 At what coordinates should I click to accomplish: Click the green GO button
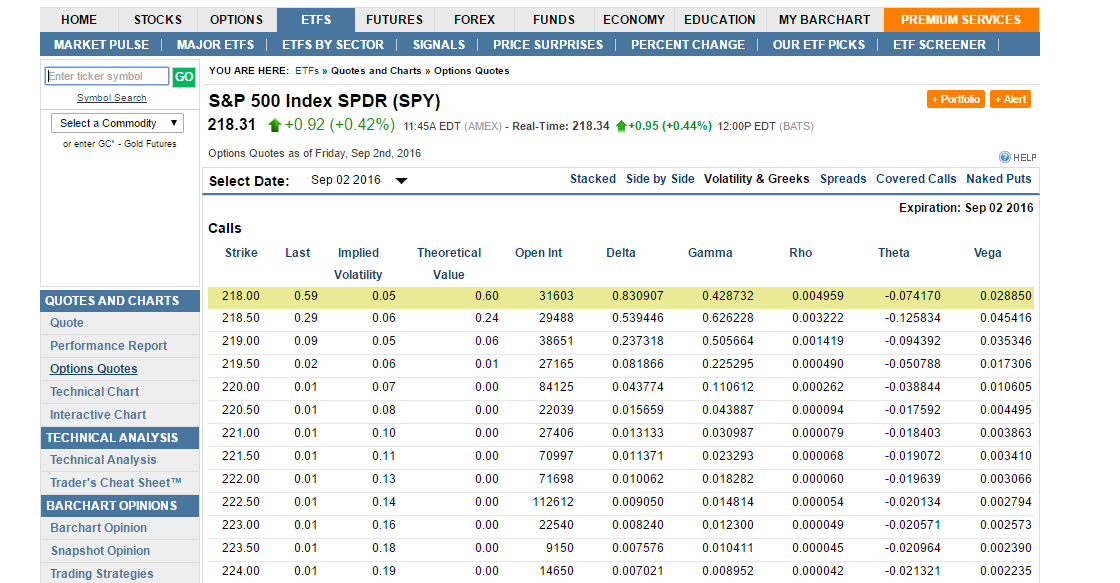tap(184, 76)
